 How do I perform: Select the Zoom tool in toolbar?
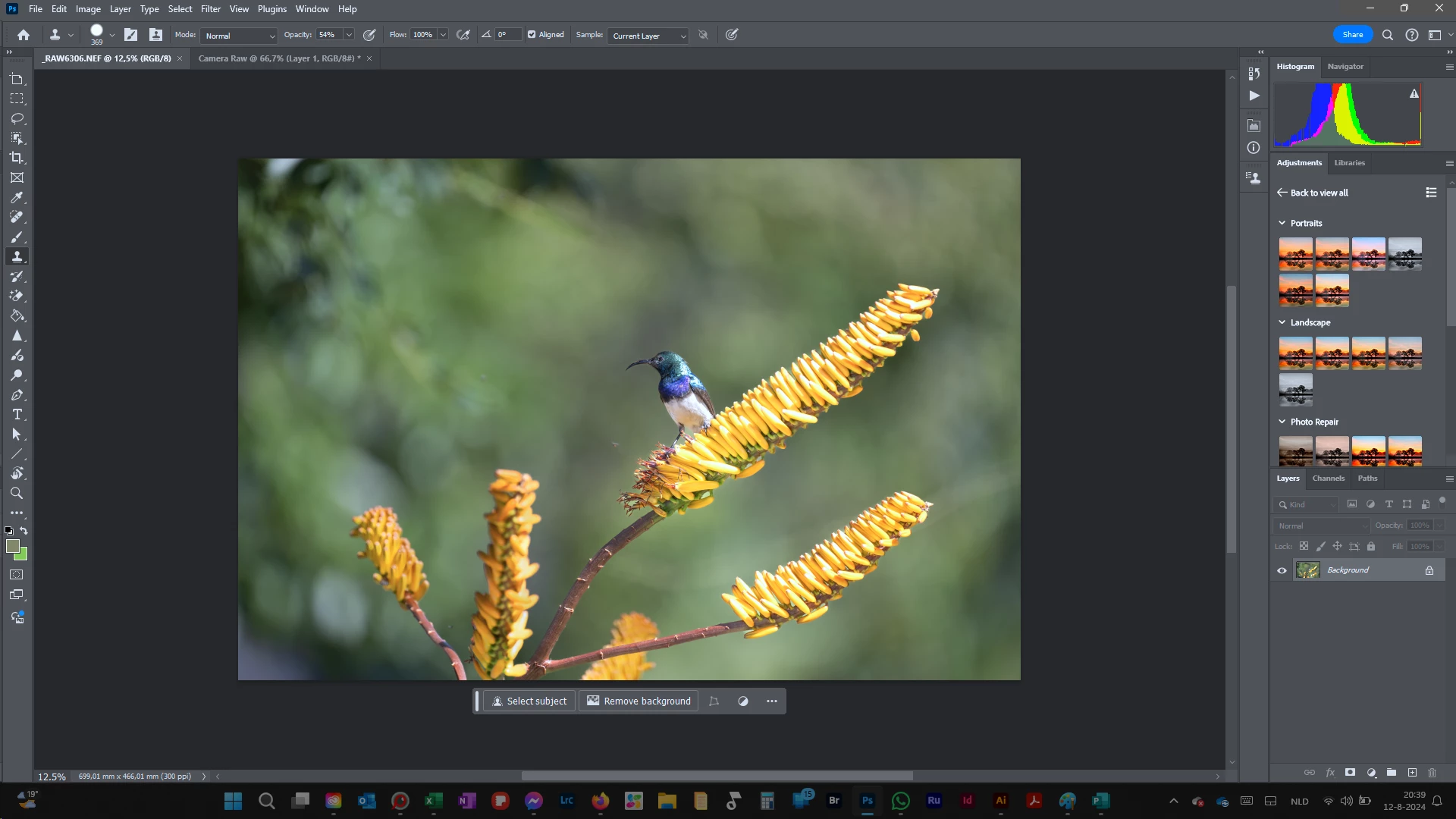(x=17, y=494)
